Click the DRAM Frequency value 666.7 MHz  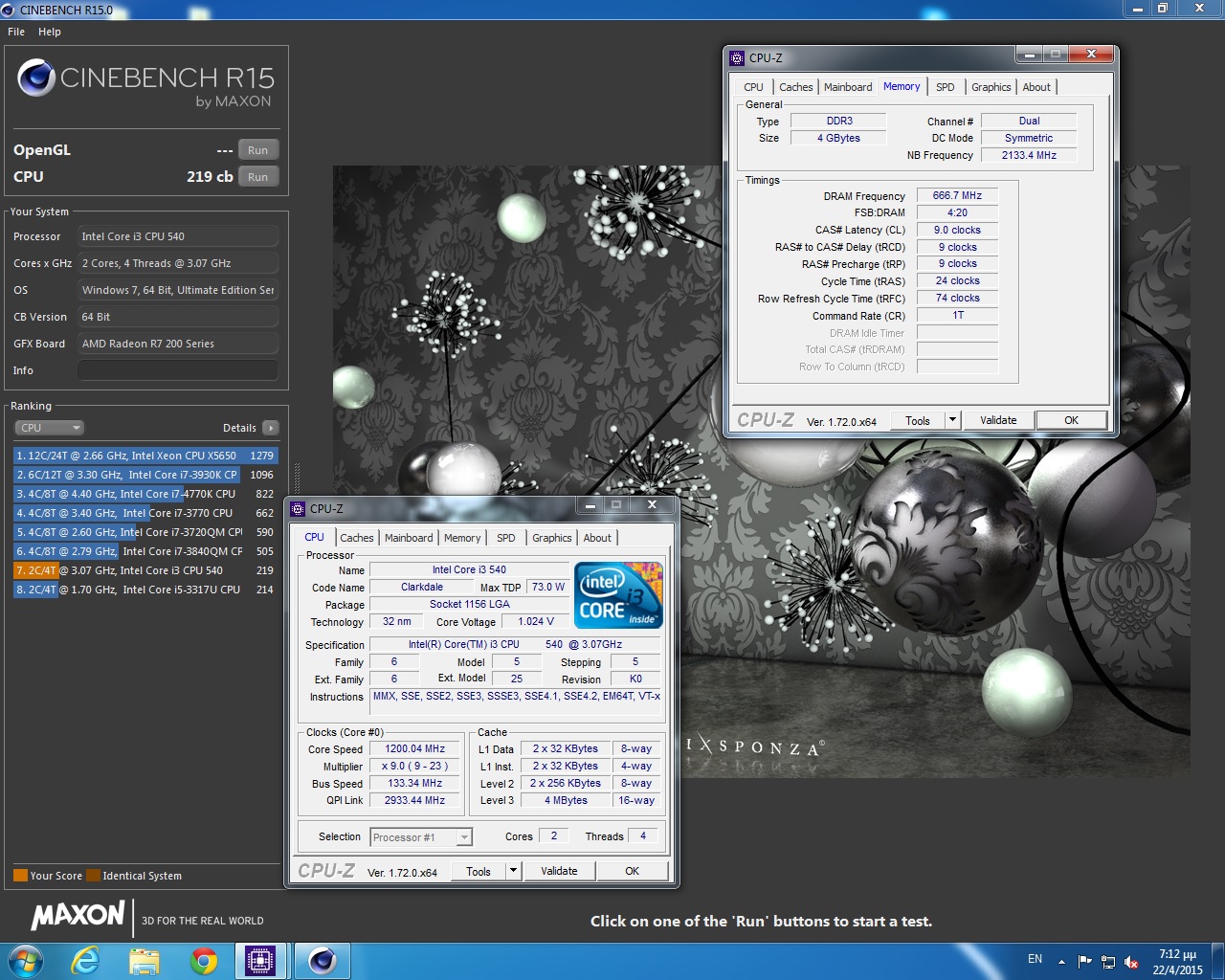(x=957, y=195)
